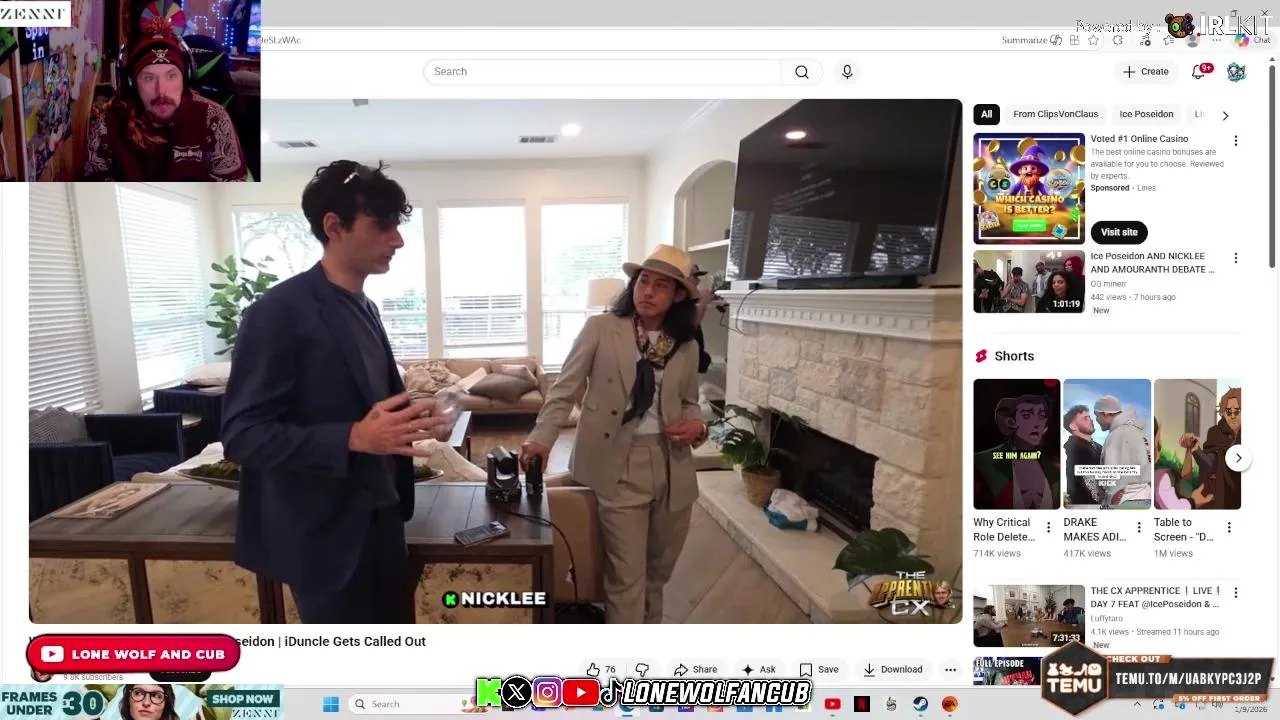
Task: Select the All filter chip
Action: 986,114
